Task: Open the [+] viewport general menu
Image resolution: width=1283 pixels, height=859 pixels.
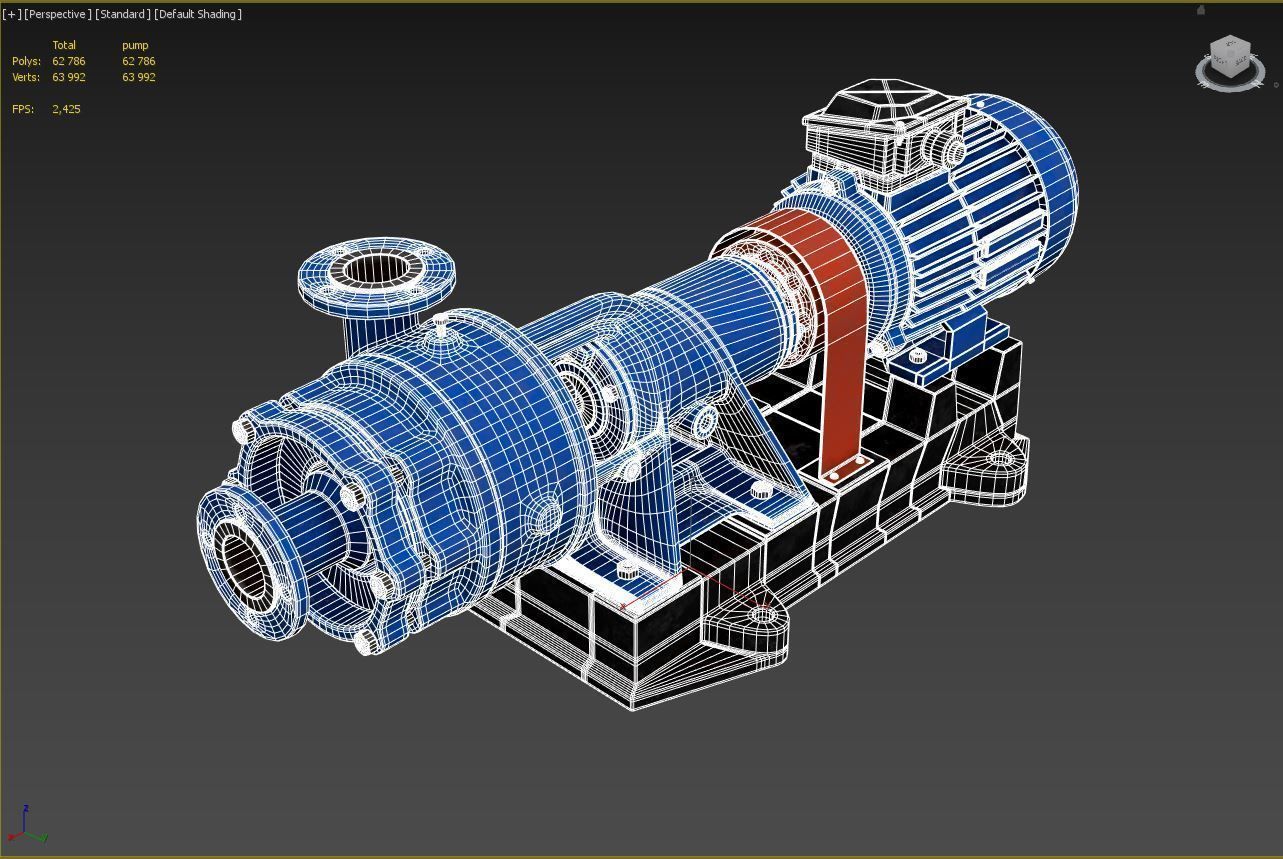Action: 11,14
